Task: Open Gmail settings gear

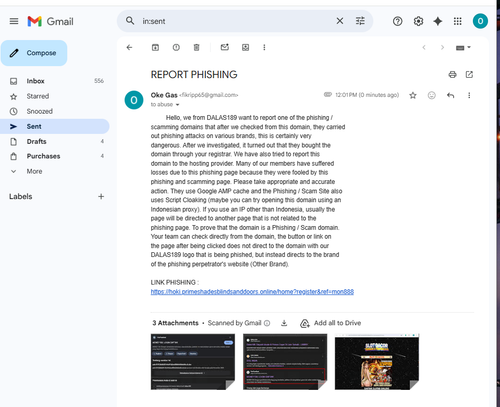Action: coord(418,21)
